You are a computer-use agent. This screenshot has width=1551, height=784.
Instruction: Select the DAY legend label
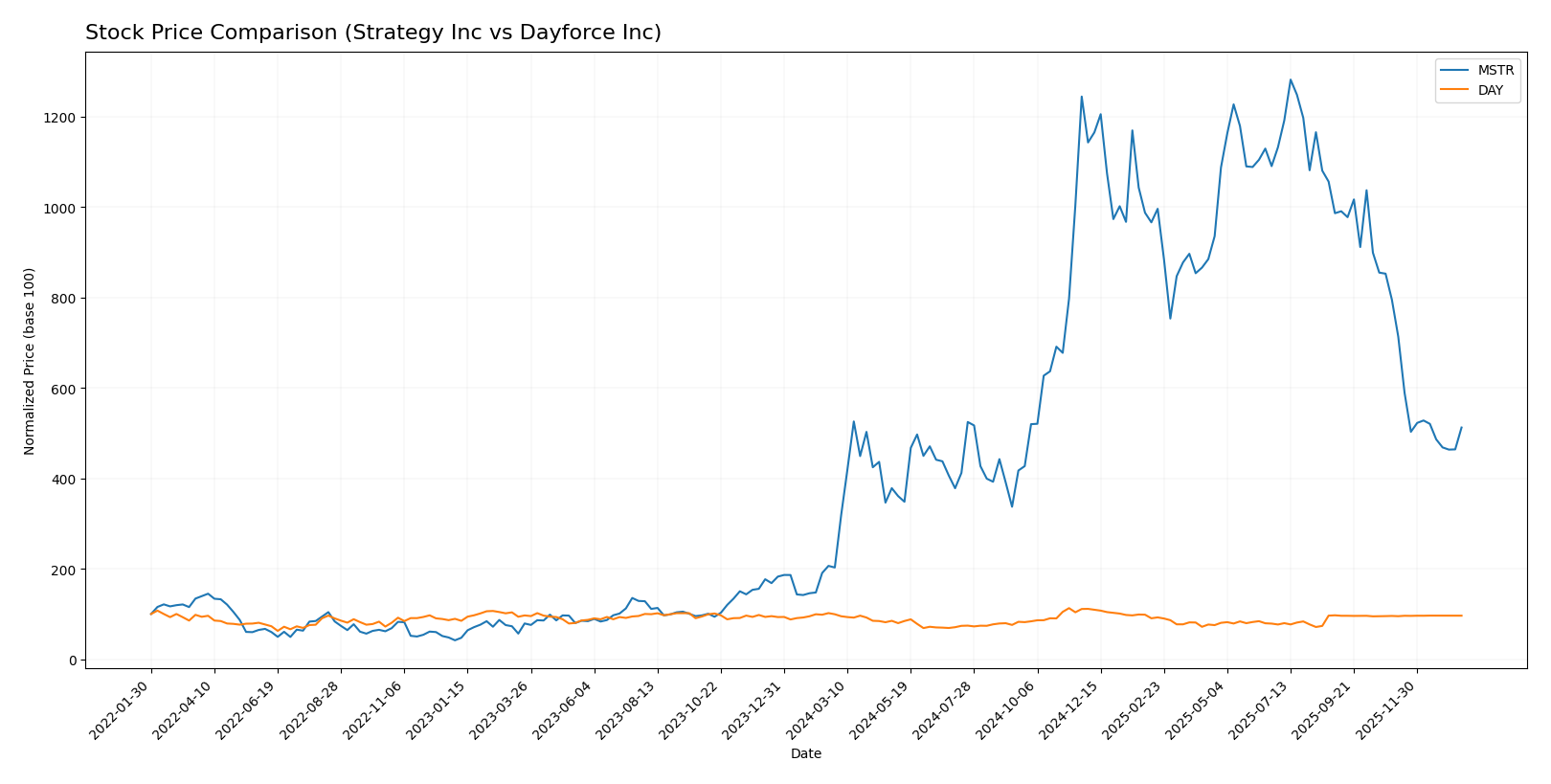pyautogui.click(x=1491, y=91)
